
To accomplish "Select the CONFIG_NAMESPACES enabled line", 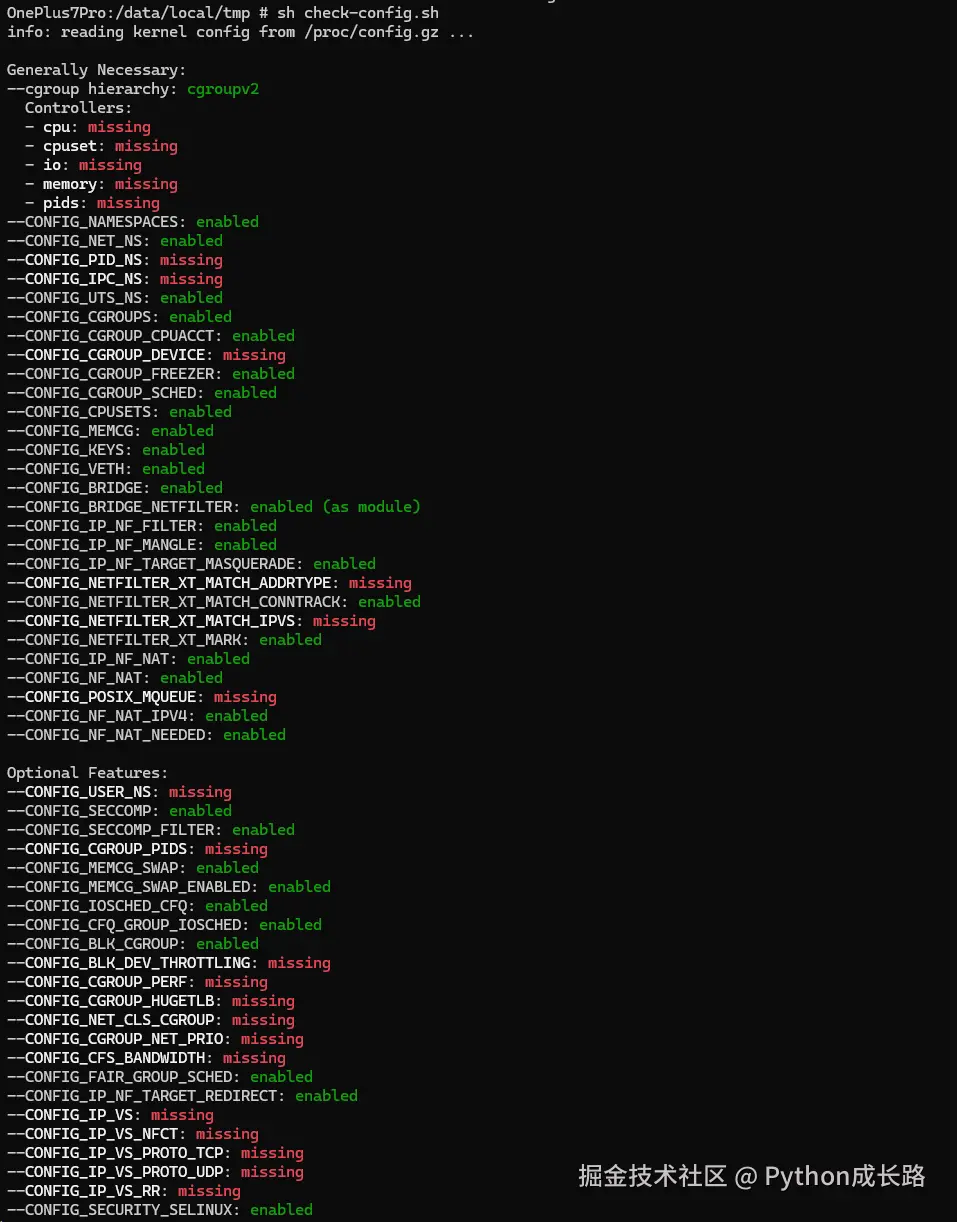I will coord(133,222).
